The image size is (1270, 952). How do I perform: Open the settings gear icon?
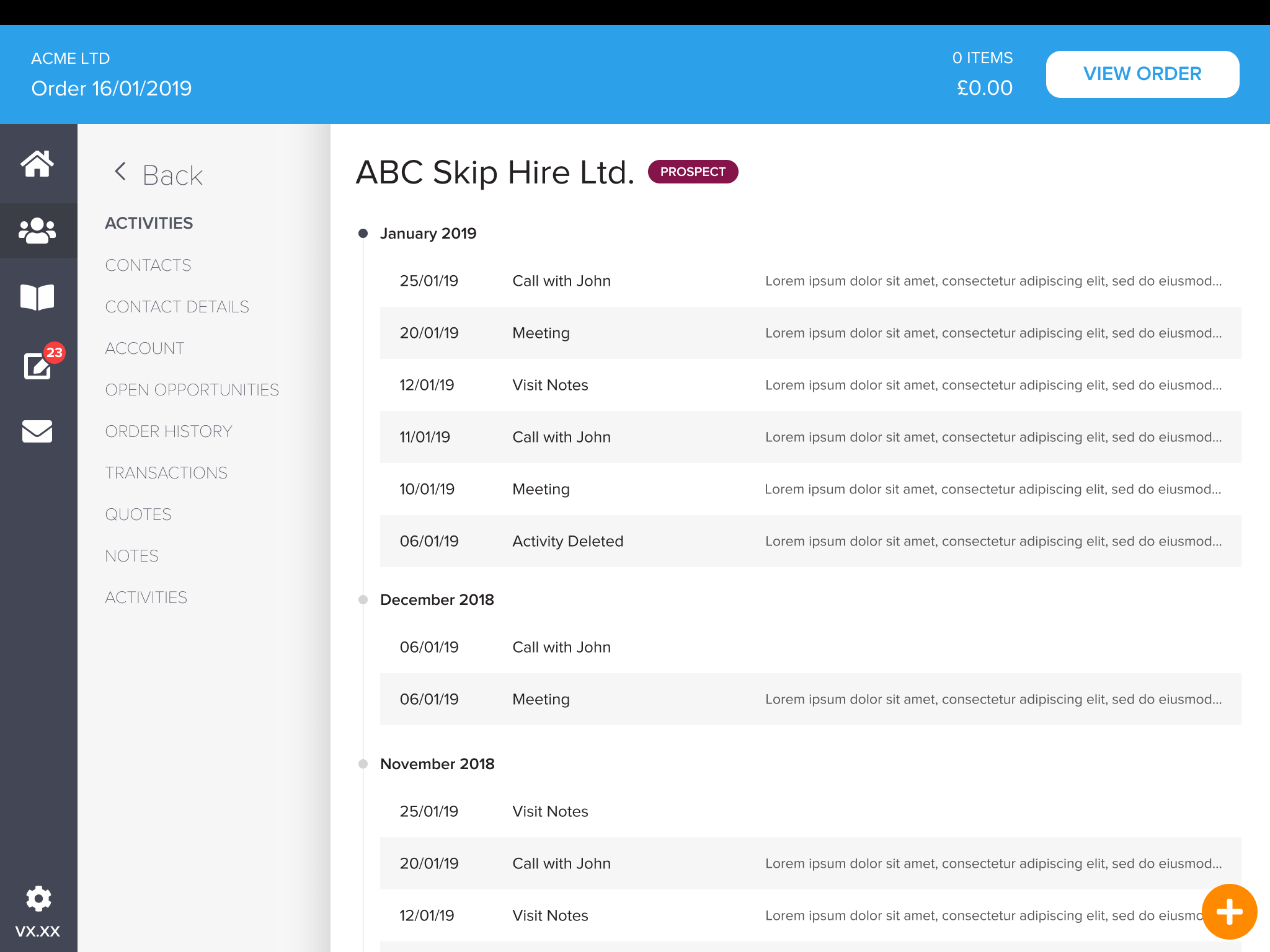38,899
